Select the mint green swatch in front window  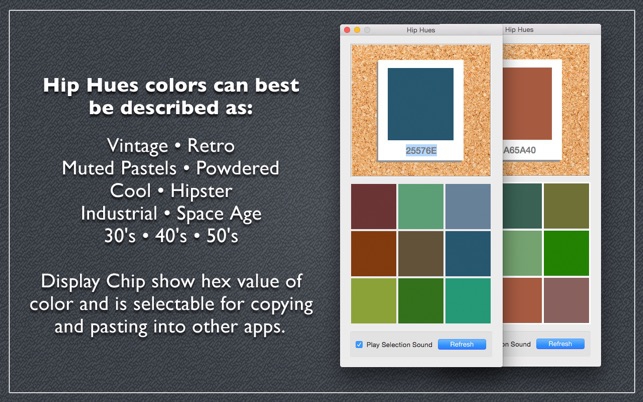tap(421, 206)
